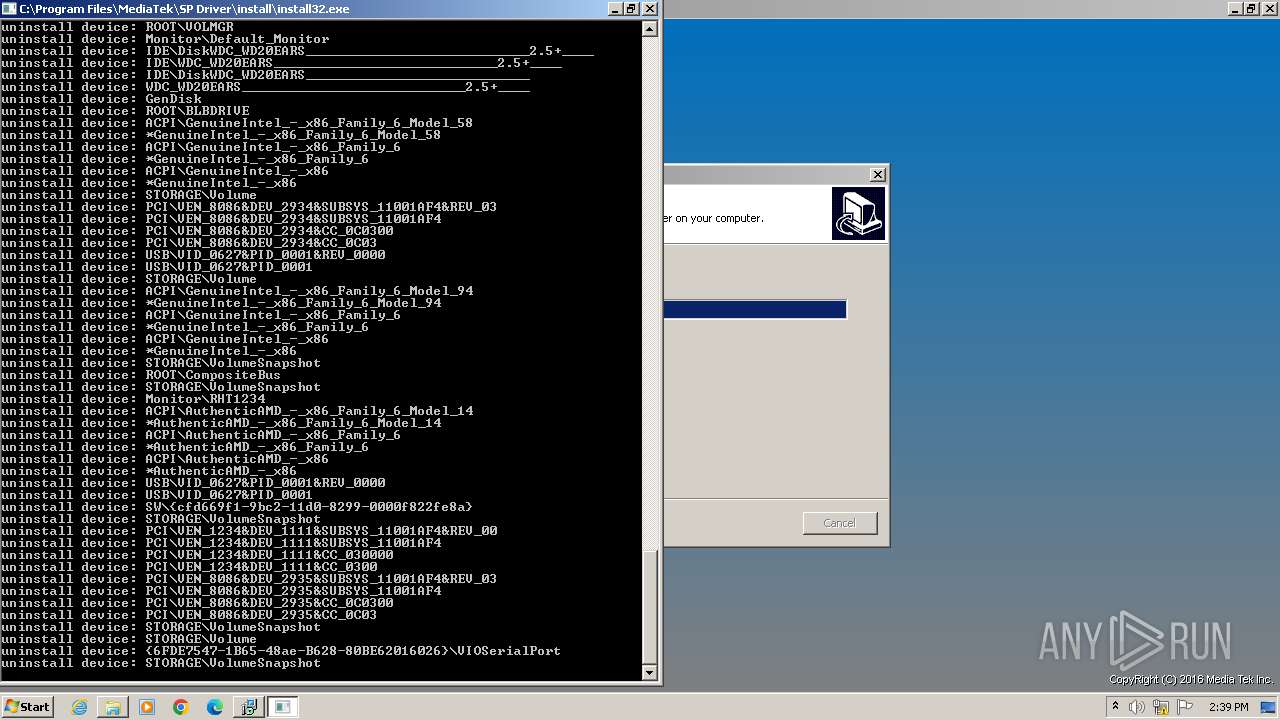The image size is (1280, 720).
Task: Open Internet Explorer from the taskbar
Action: pyautogui.click(x=79, y=707)
